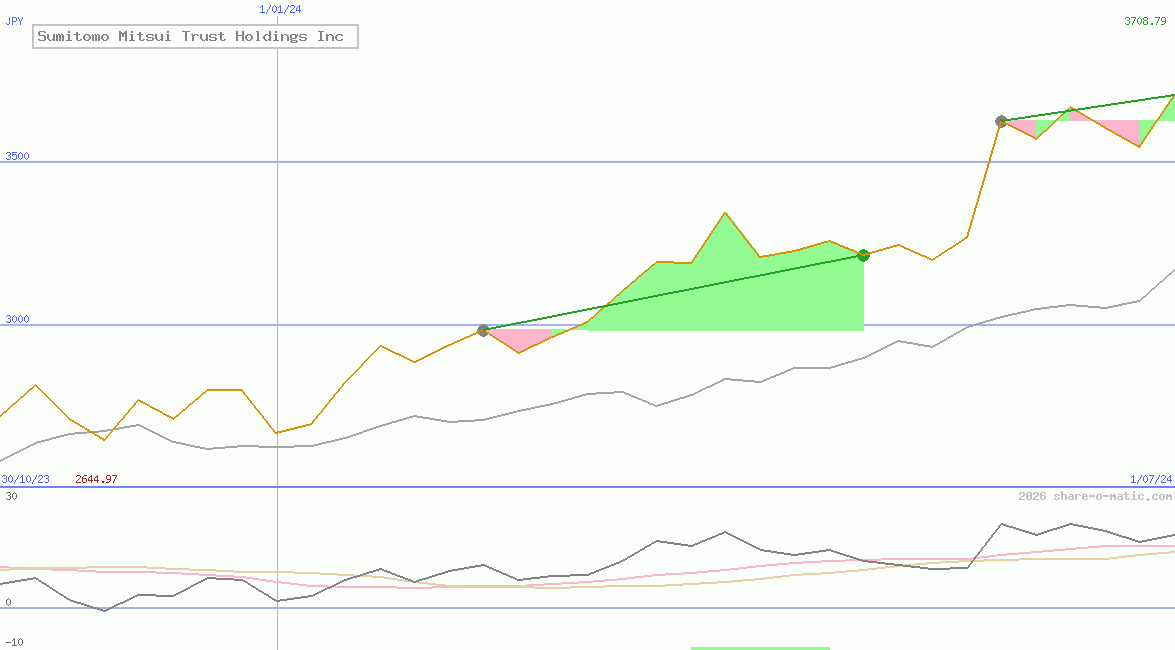Screen dimensions: 1175x650
Task: Click the 3000 price axis label
Action: [17, 319]
